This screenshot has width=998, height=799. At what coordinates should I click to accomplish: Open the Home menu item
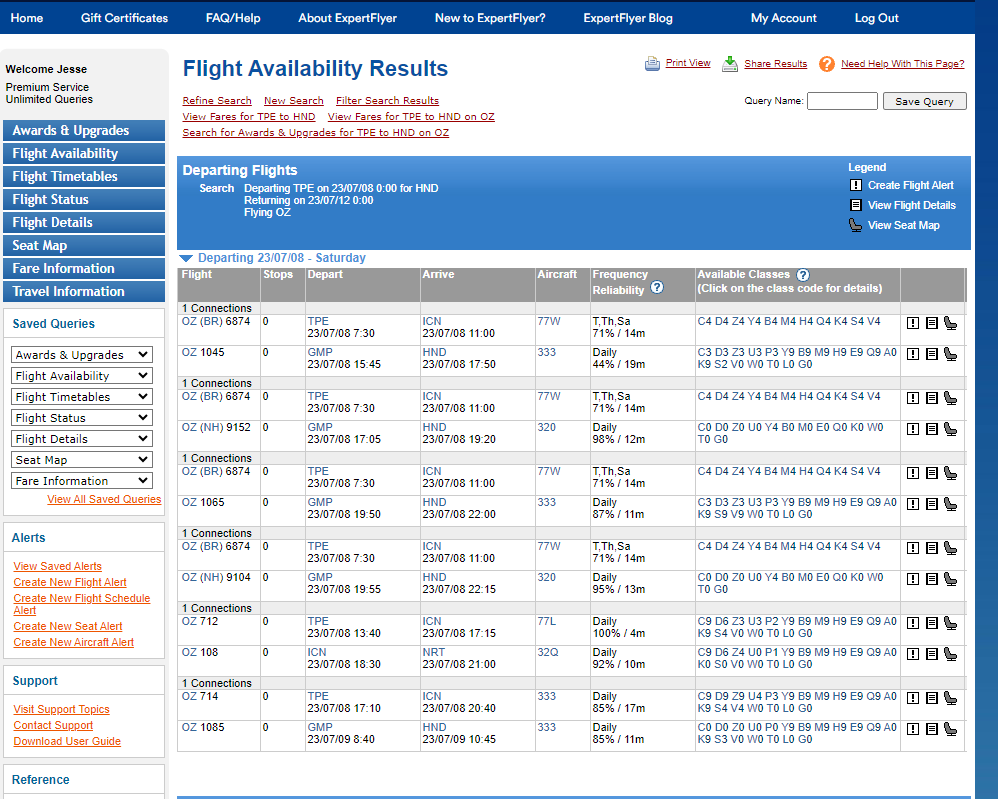tap(27, 18)
